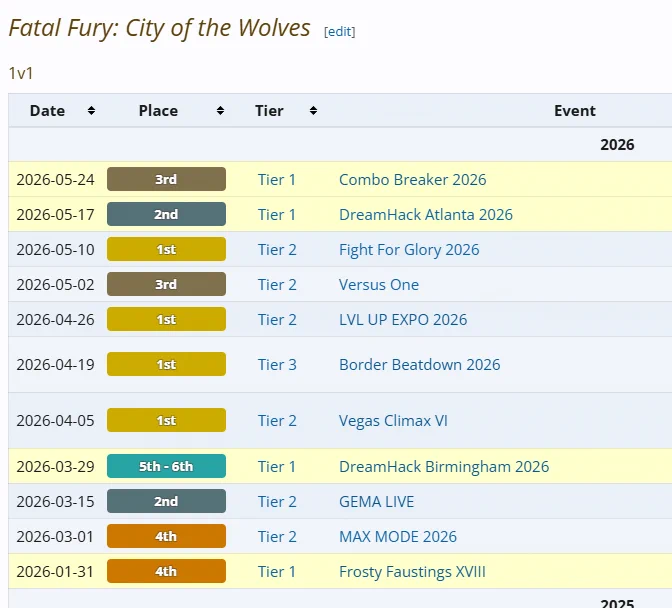Click Tier 1 link in Combo Breaker row

coord(276,180)
